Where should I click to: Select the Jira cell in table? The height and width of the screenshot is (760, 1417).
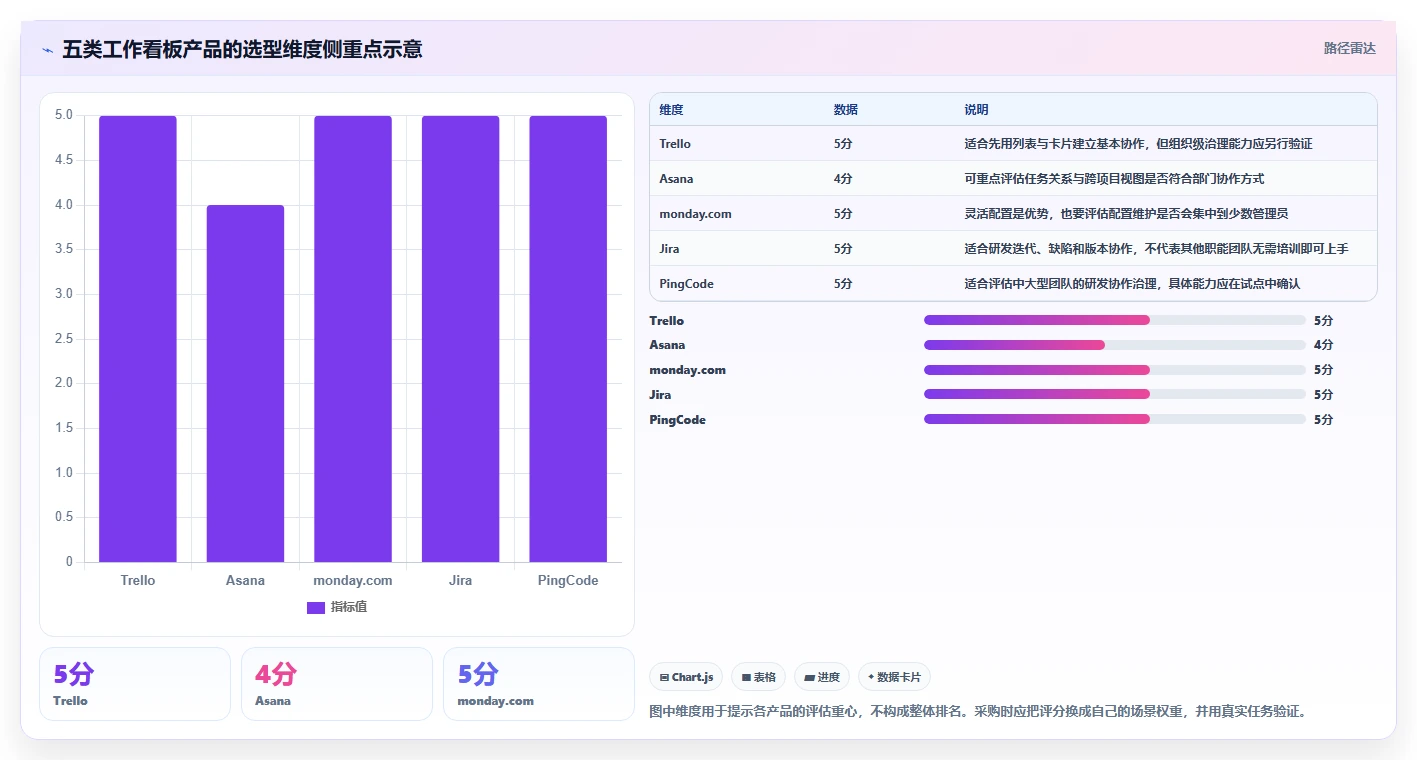point(669,249)
